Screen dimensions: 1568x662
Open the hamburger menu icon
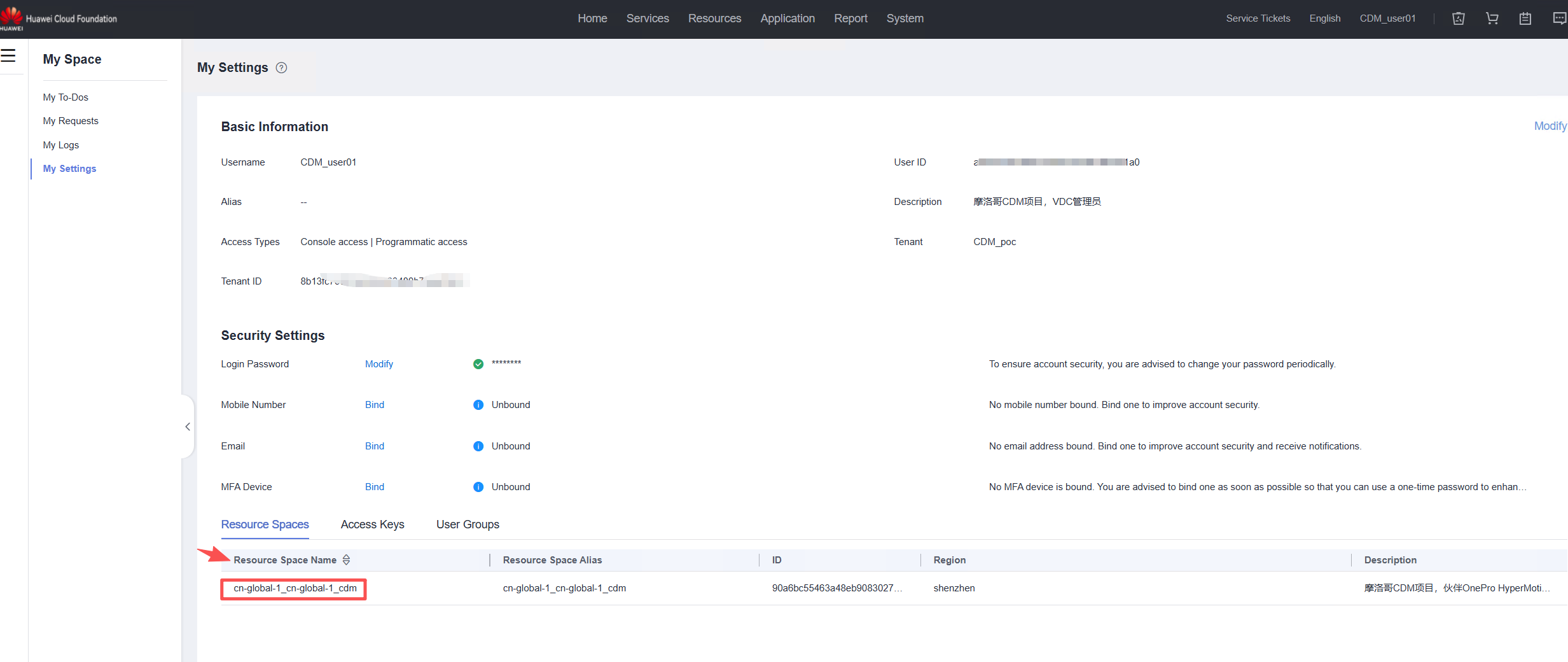[8, 56]
